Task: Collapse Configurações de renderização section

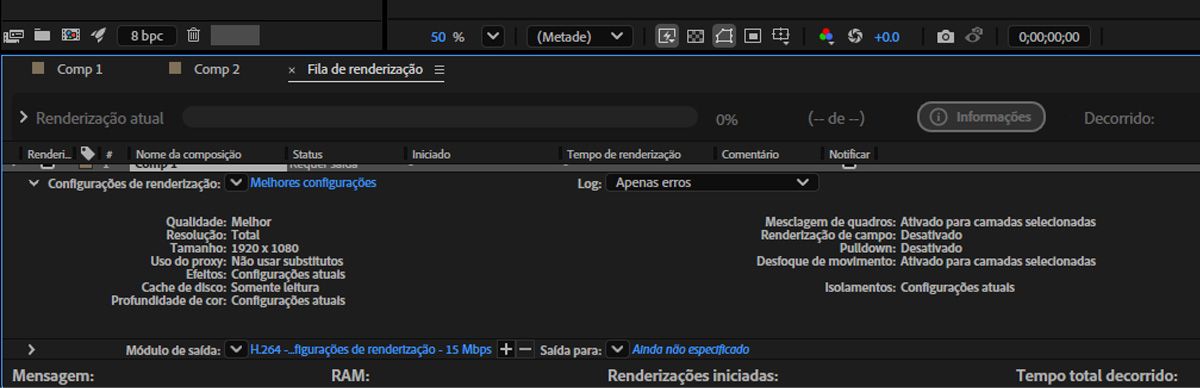Action: click(x=34, y=184)
